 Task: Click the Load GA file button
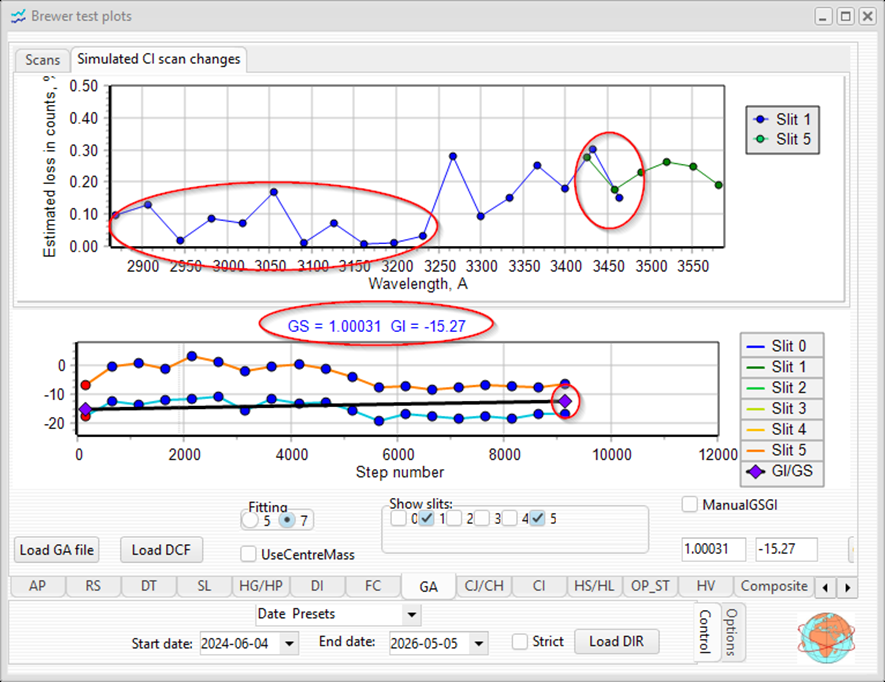pyautogui.click(x=56, y=550)
